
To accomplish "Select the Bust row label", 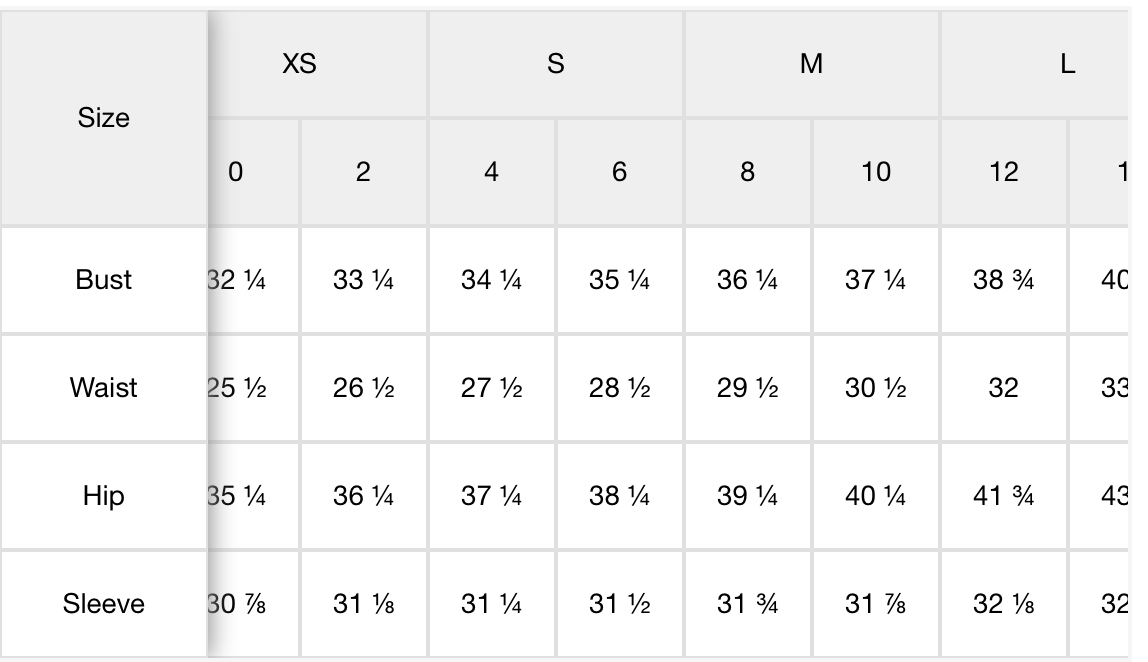I will click(x=104, y=280).
